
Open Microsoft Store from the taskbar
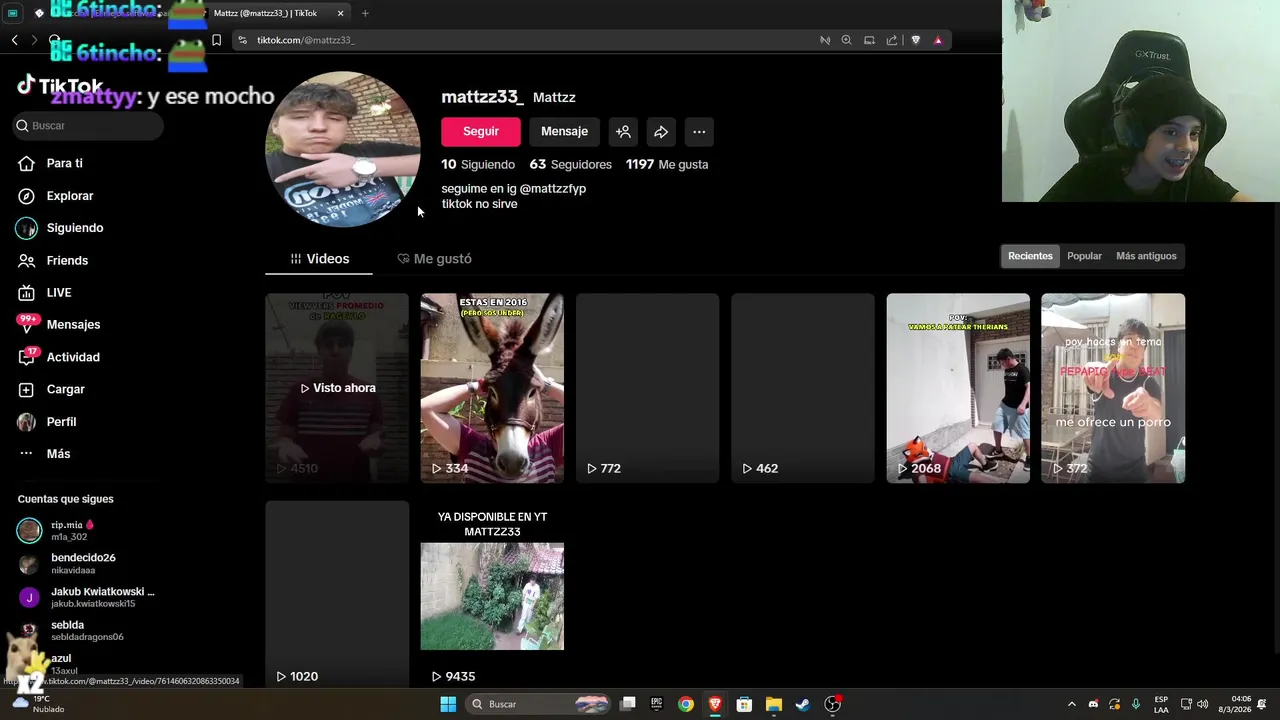tap(744, 704)
